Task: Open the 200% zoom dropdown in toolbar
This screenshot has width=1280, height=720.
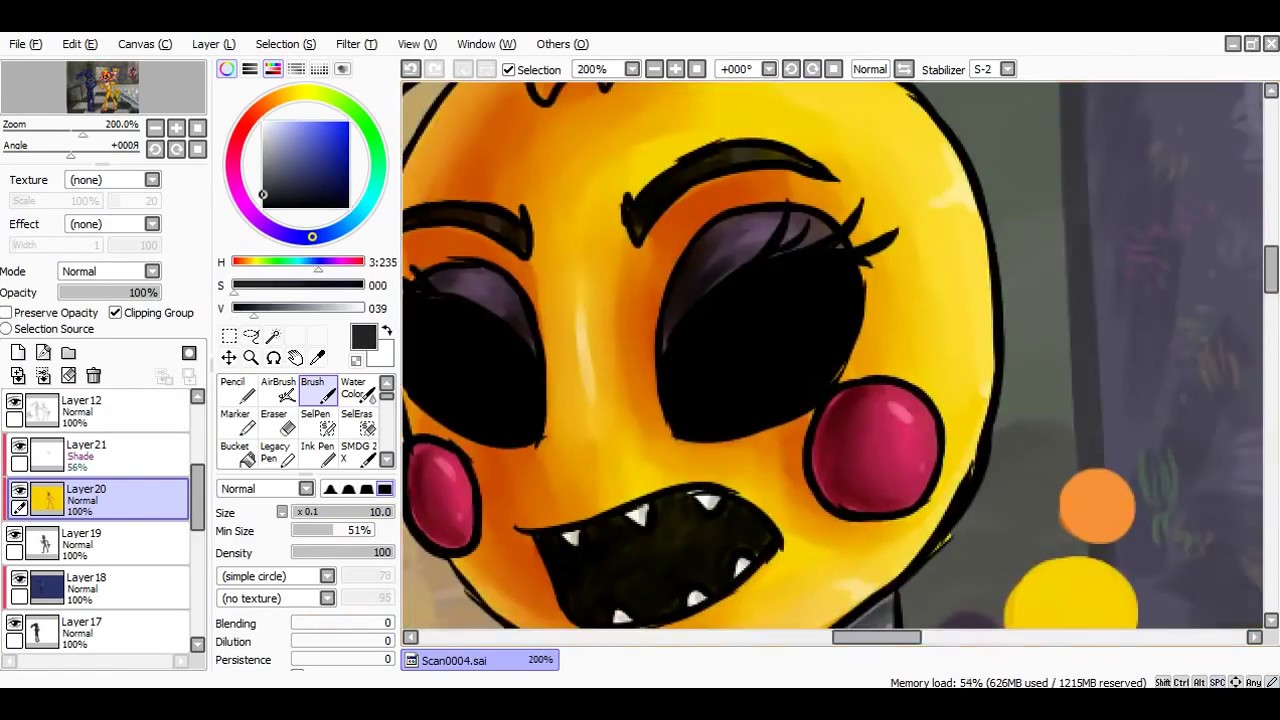Action: (632, 69)
